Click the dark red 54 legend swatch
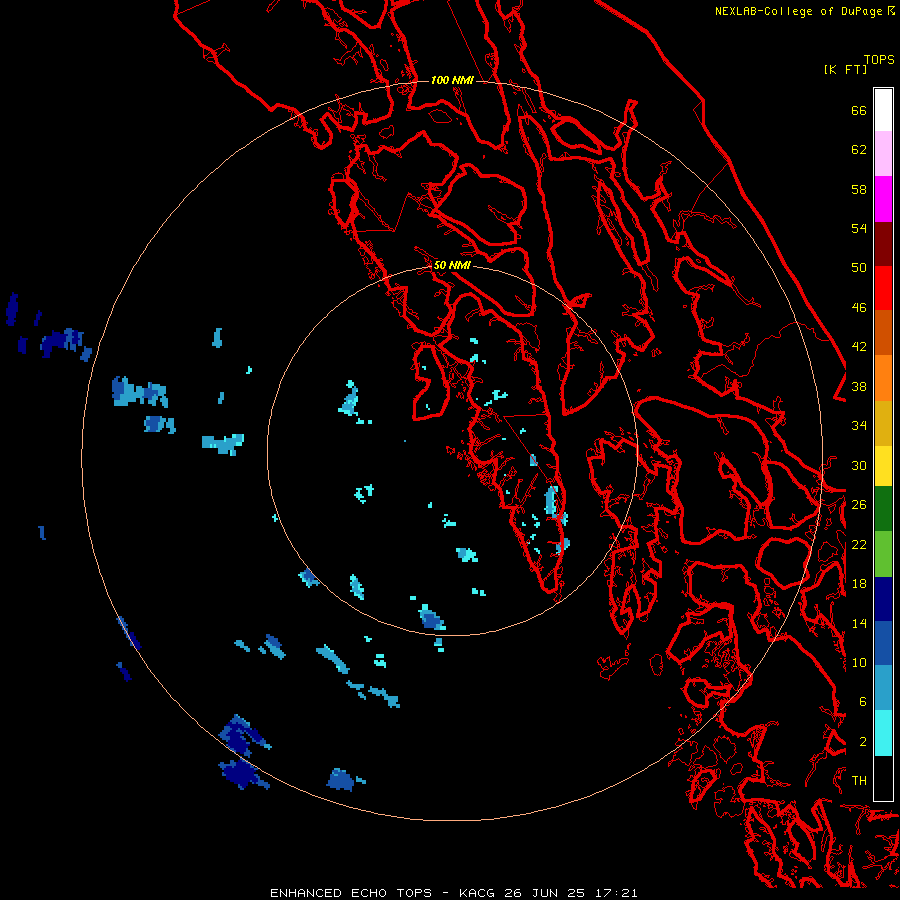 coord(883,243)
